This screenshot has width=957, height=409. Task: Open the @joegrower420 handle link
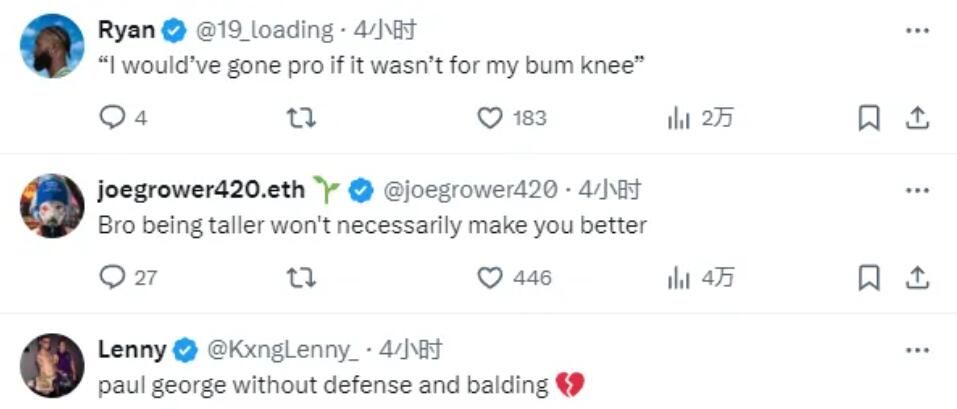[469, 190]
